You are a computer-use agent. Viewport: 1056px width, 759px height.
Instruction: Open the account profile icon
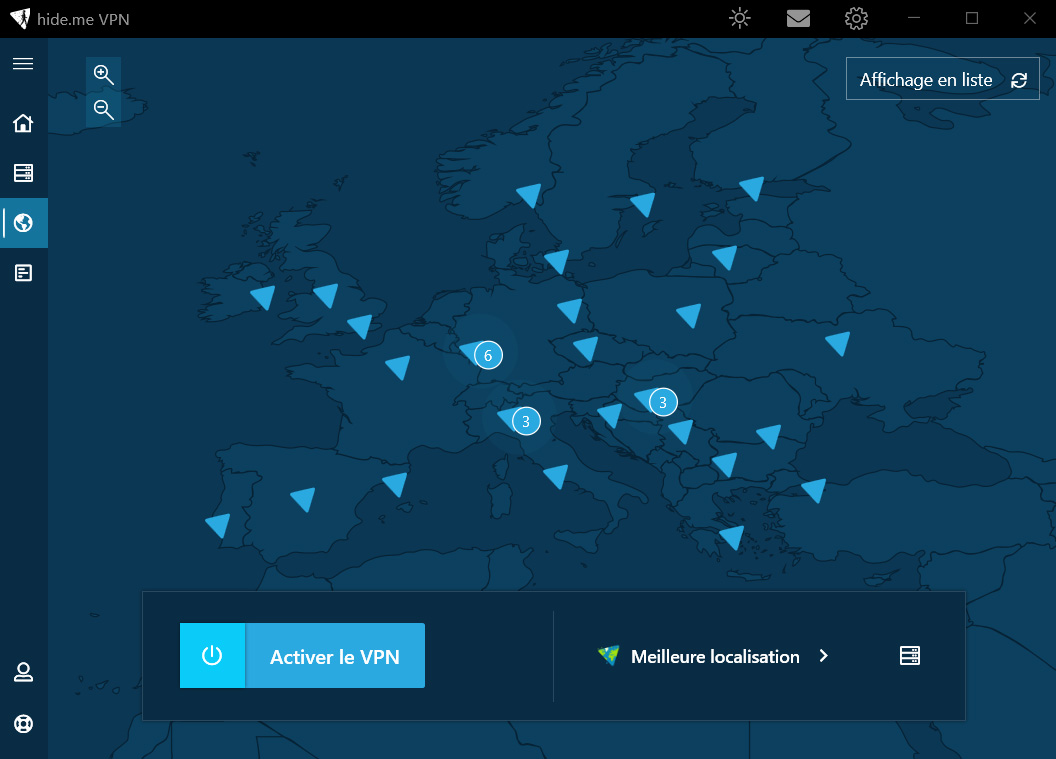[23, 672]
